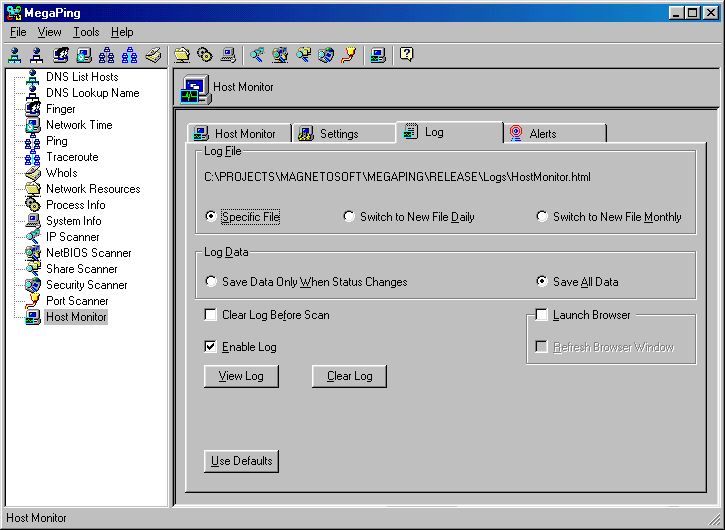Image resolution: width=725 pixels, height=530 pixels.
Task: Switch to the Host Monitor tab
Action: [x=240, y=134]
